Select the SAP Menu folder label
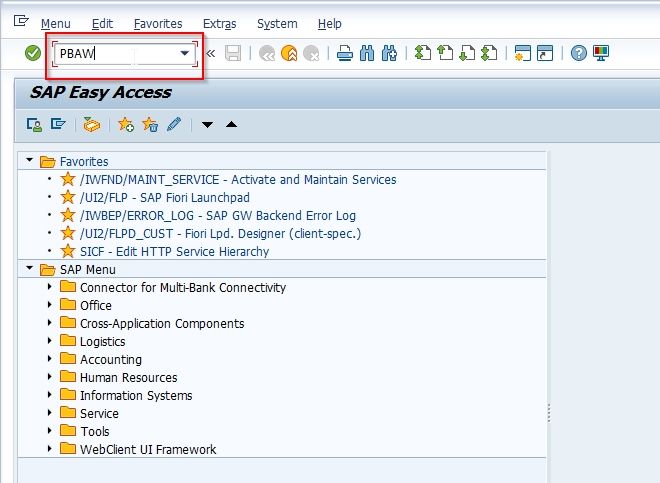This screenshot has height=483, width=660. (88, 270)
